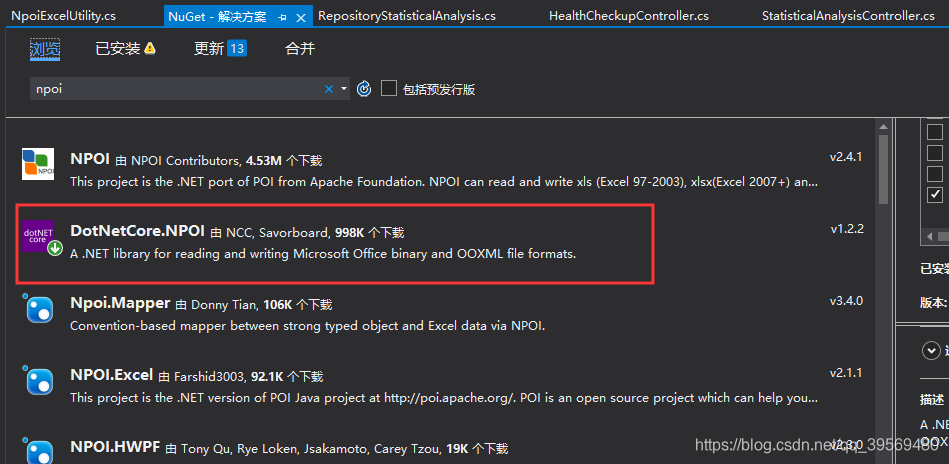Image resolution: width=949 pixels, height=464 pixels.
Task: Click the '998K 个下载' download count
Action: point(369,232)
